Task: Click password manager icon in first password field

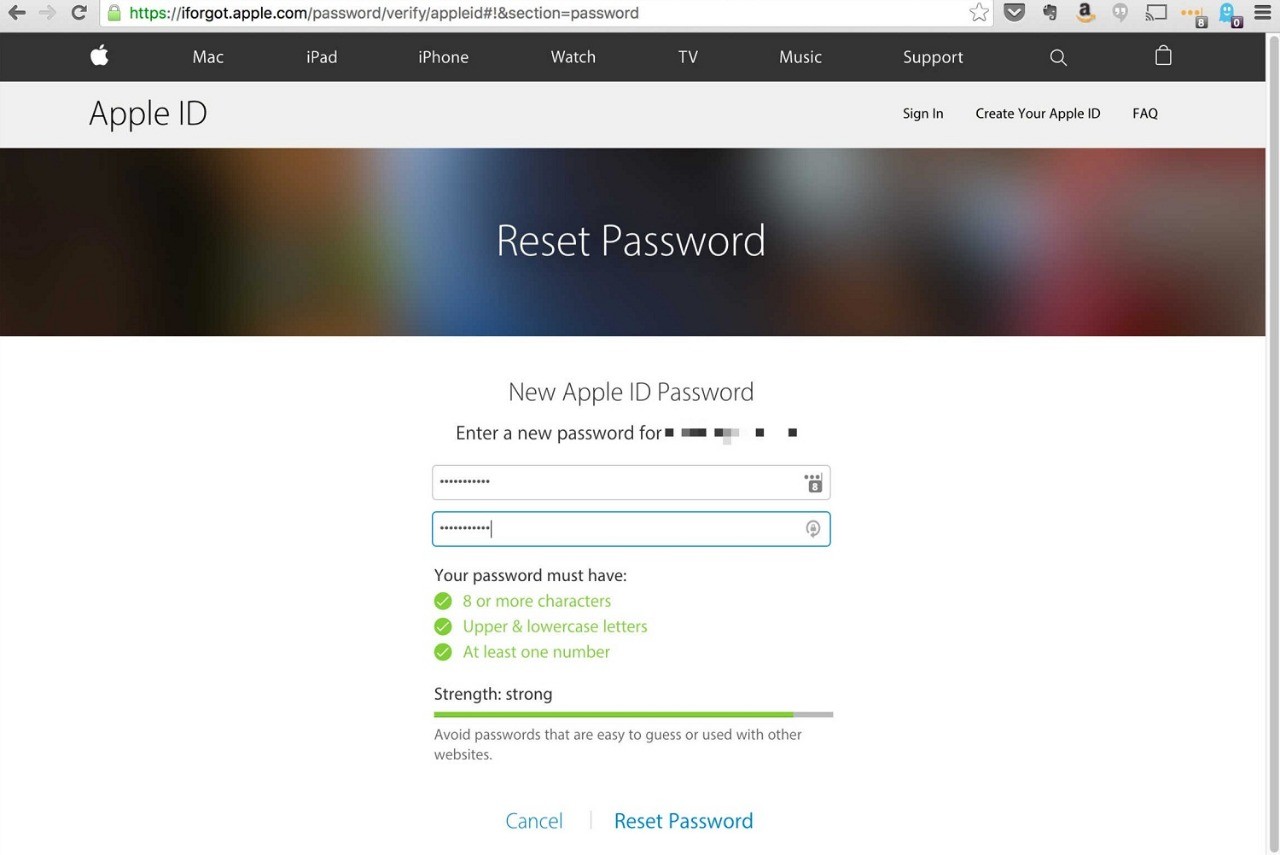Action: click(813, 483)
